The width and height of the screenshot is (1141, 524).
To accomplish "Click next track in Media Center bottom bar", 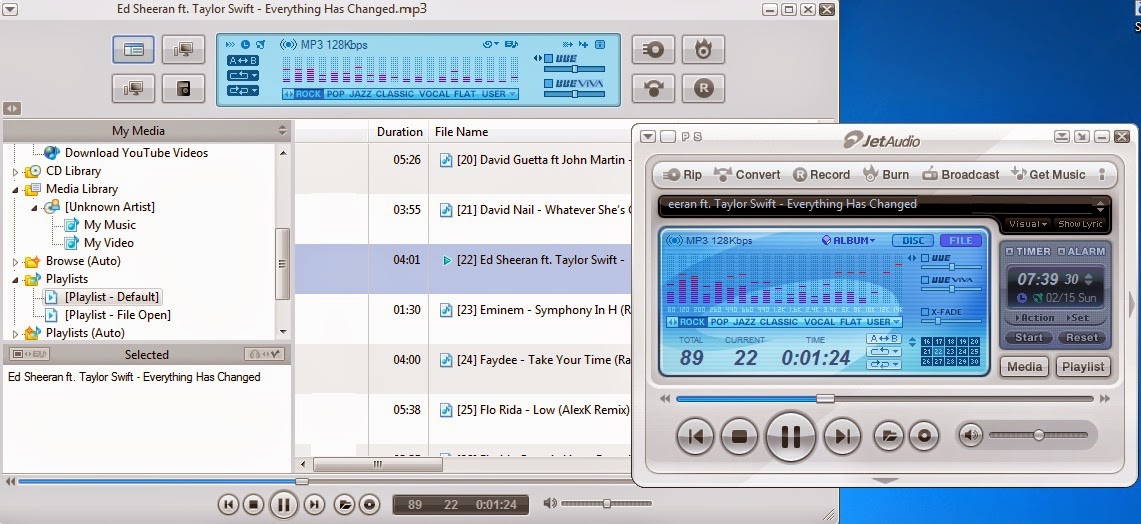I will pyautogui.click(x=314, y=504).
